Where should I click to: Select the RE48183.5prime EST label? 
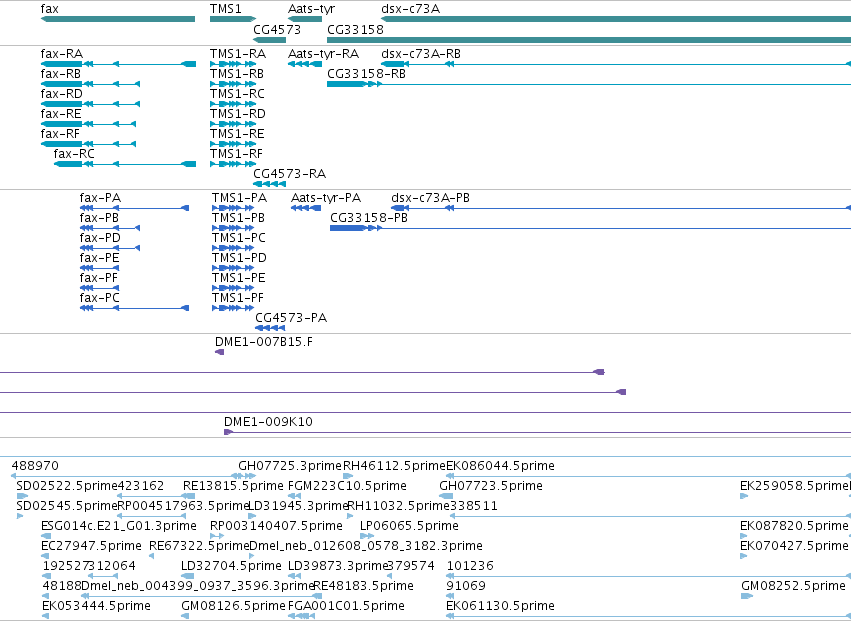[x=364, y=586]
